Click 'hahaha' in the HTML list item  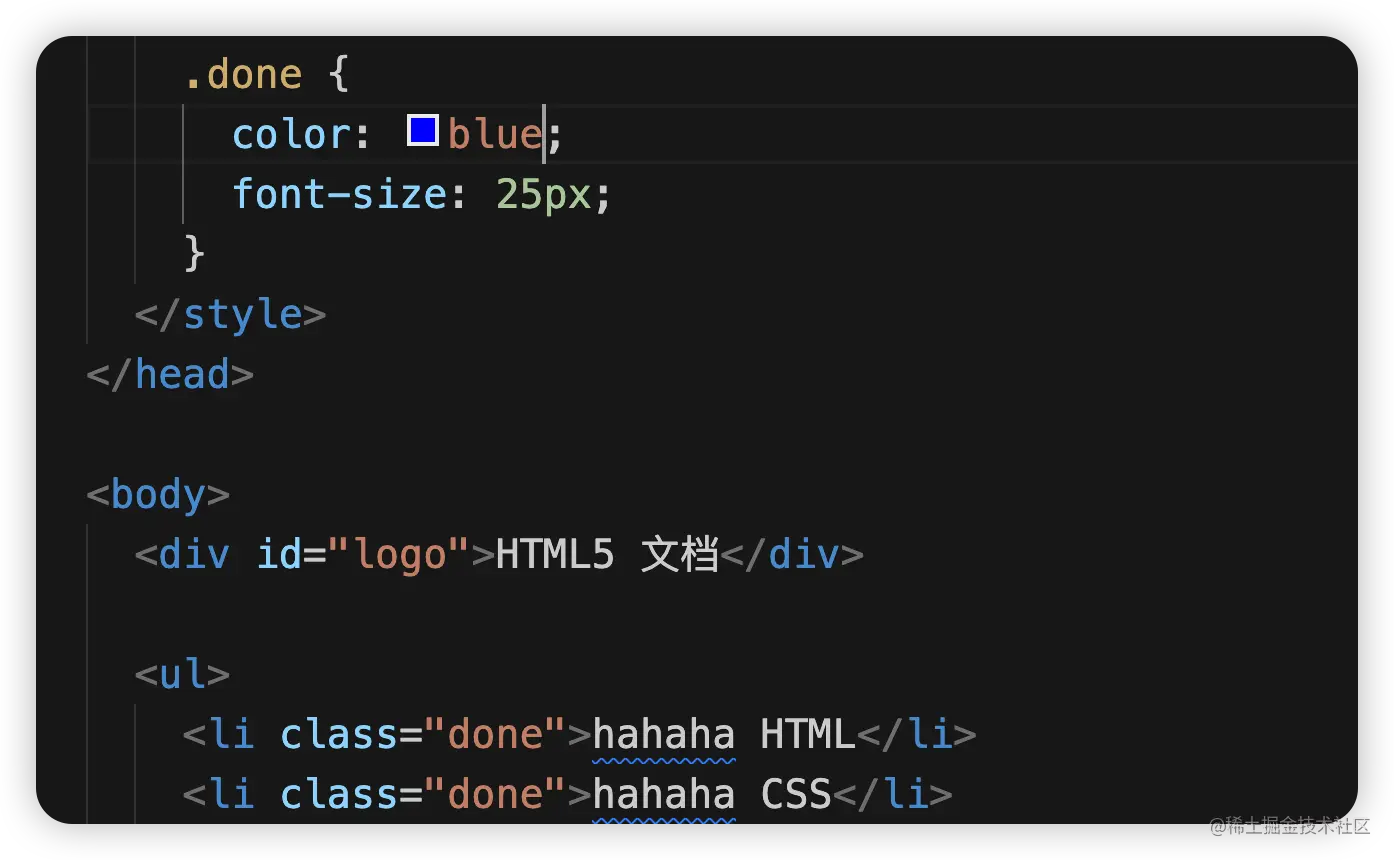(664, 736)
